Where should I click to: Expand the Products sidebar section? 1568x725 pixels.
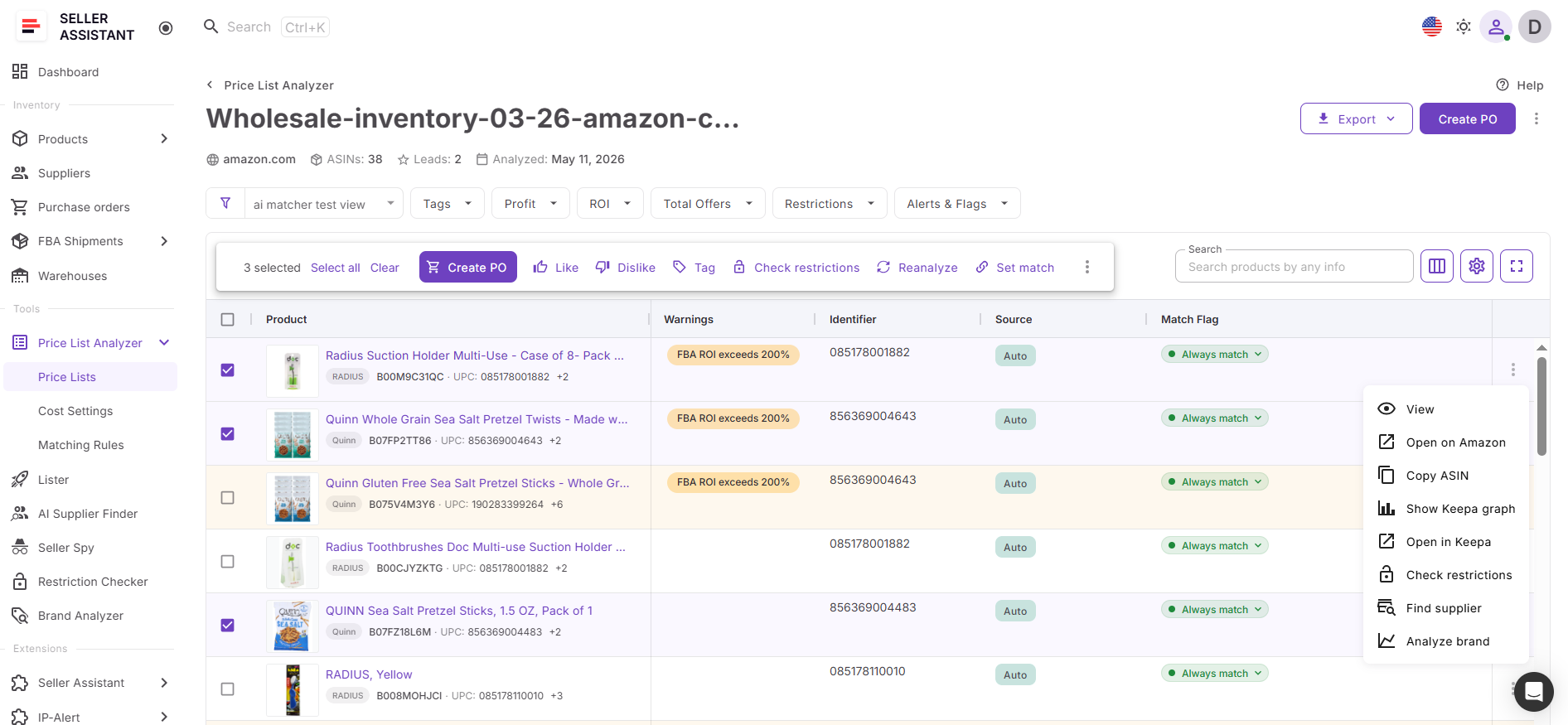164,138
